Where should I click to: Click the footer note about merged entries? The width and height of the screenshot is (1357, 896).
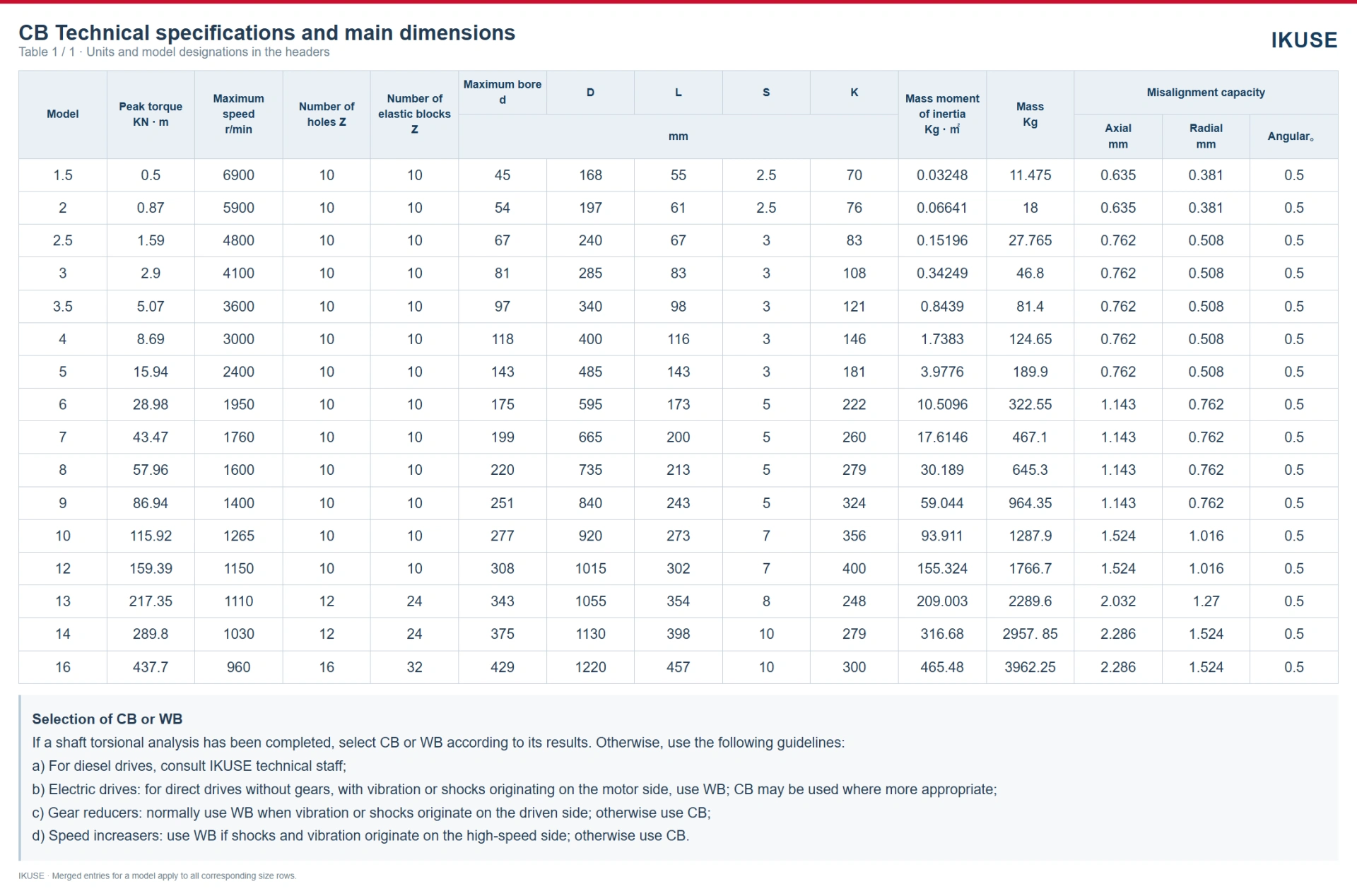(158, 876)
